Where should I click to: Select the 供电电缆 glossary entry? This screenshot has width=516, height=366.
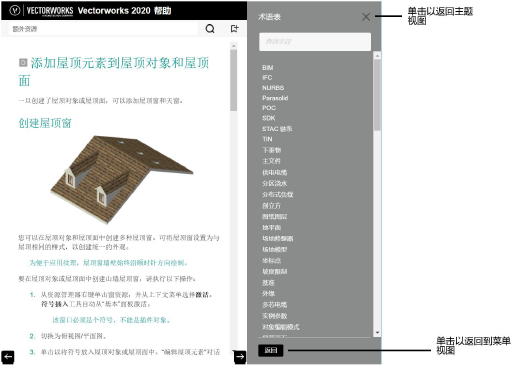click(274, 172)
